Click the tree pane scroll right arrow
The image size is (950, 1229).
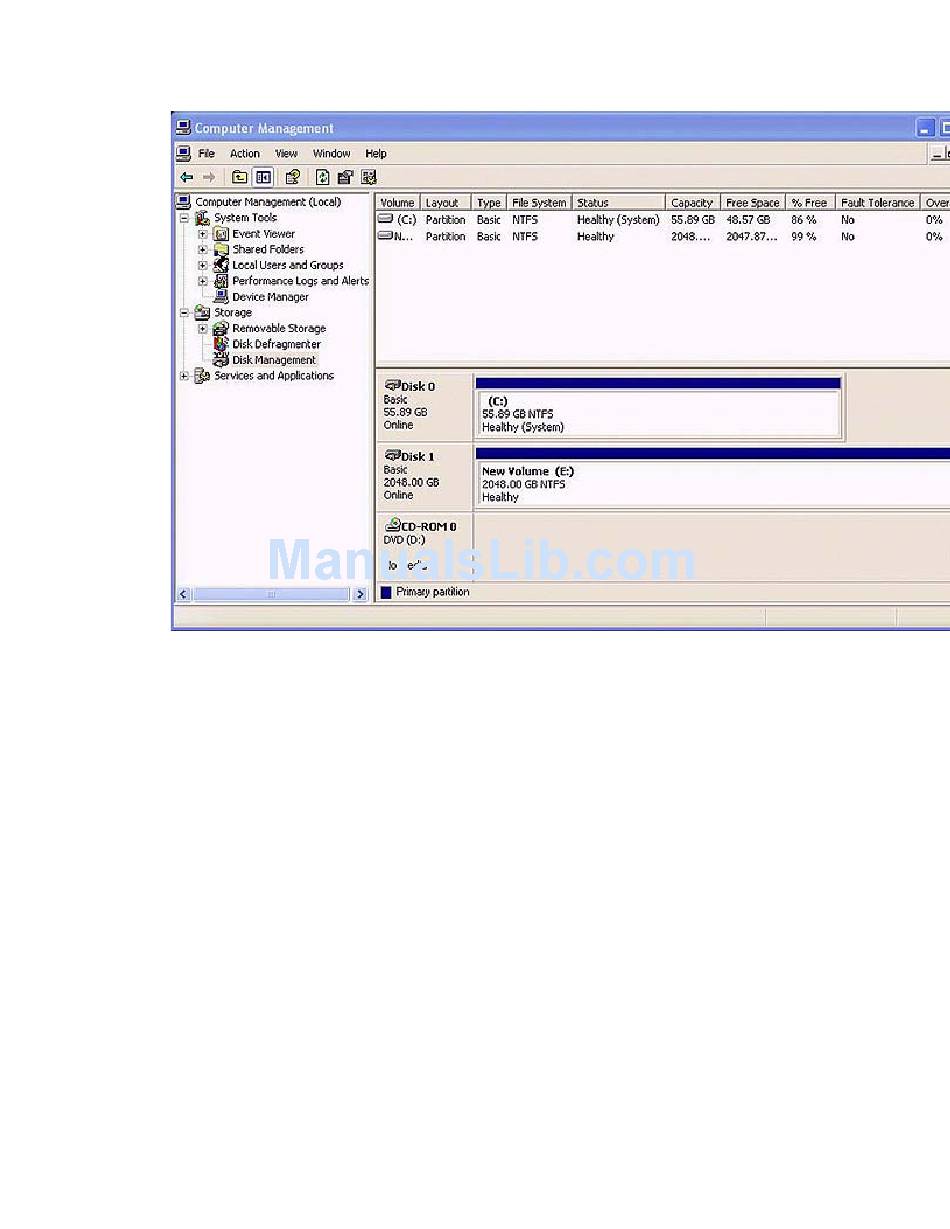360,594
